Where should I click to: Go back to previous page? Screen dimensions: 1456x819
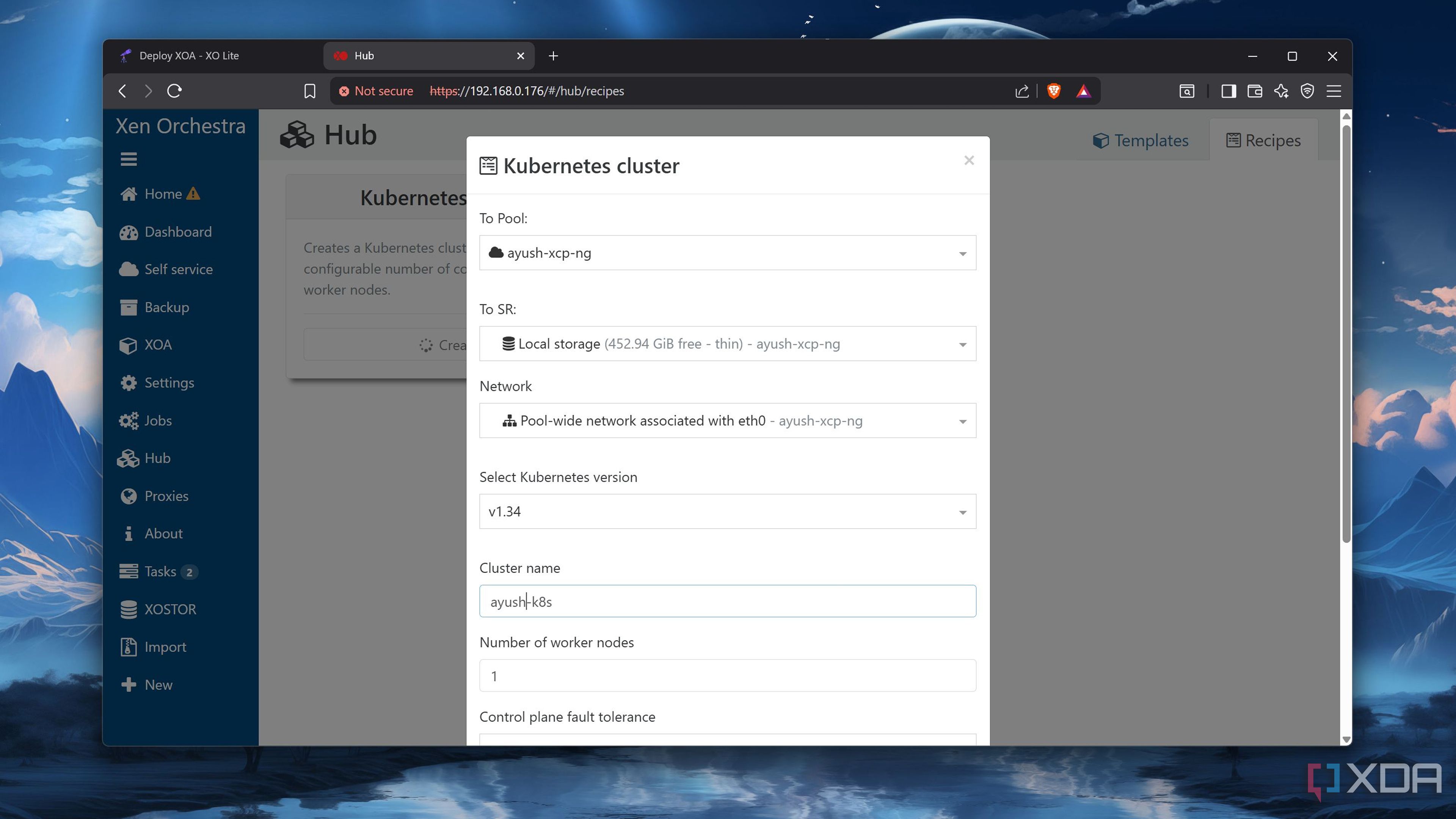tap(122, 91)
